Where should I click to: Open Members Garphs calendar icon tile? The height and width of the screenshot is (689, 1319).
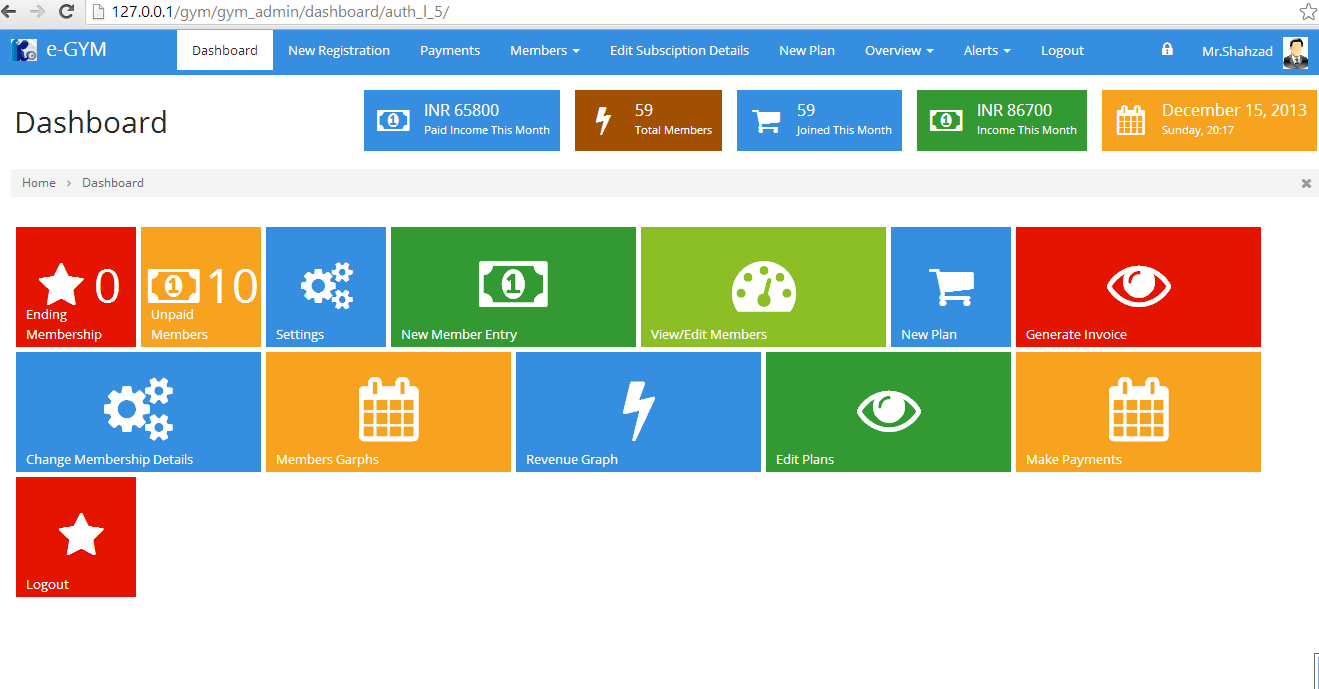pos(388,412)
